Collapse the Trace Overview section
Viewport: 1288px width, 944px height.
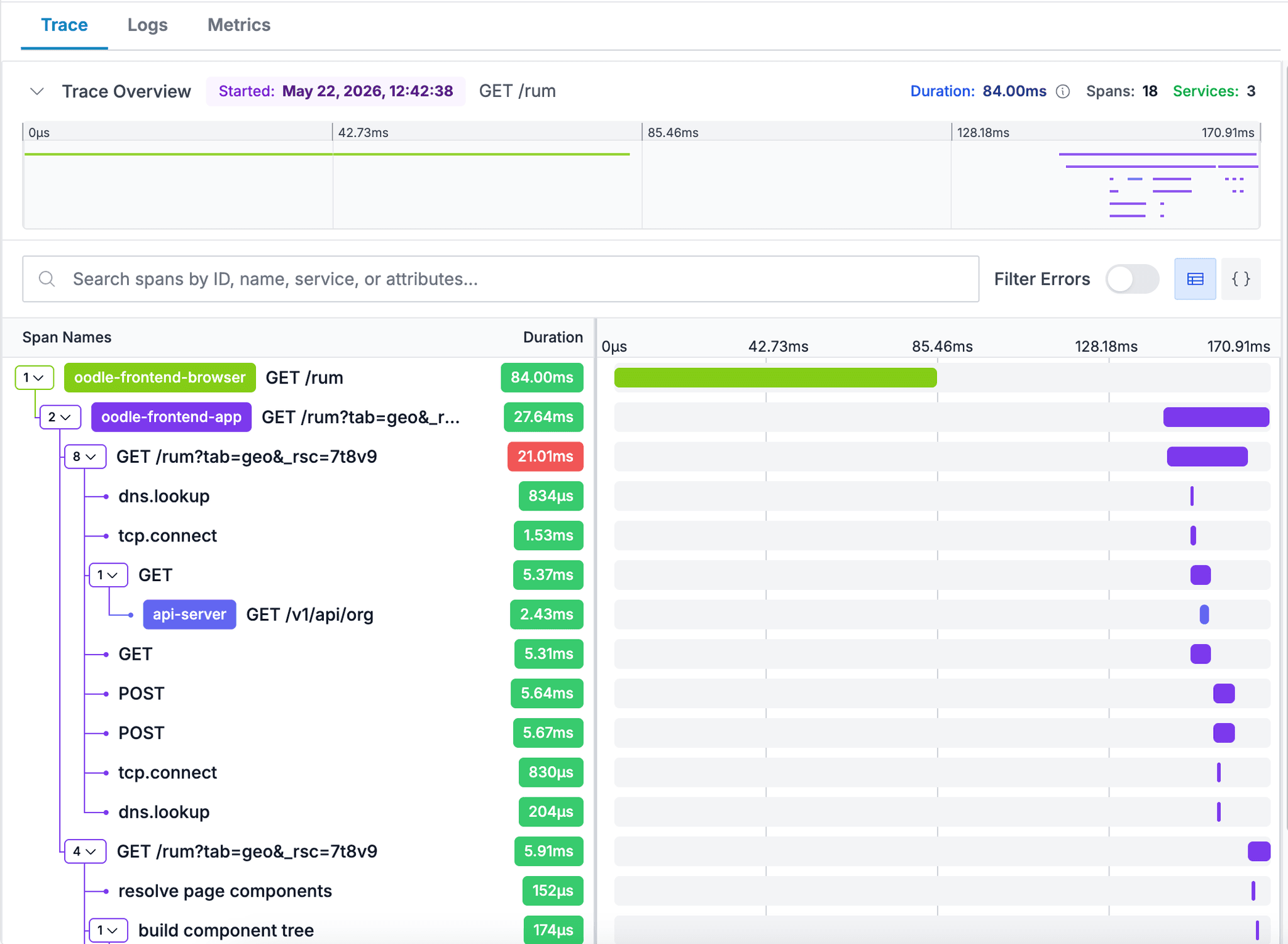37,92
